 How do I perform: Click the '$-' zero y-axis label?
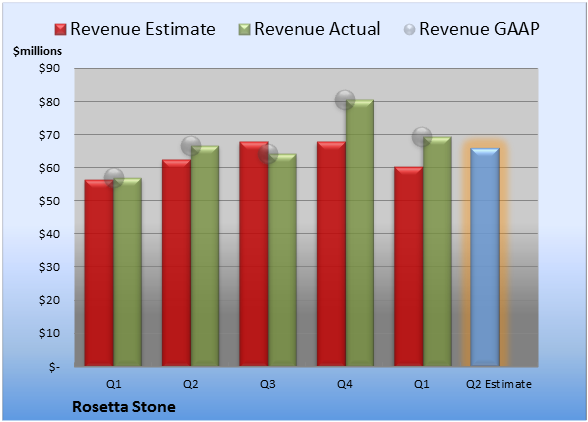[54, 366]
